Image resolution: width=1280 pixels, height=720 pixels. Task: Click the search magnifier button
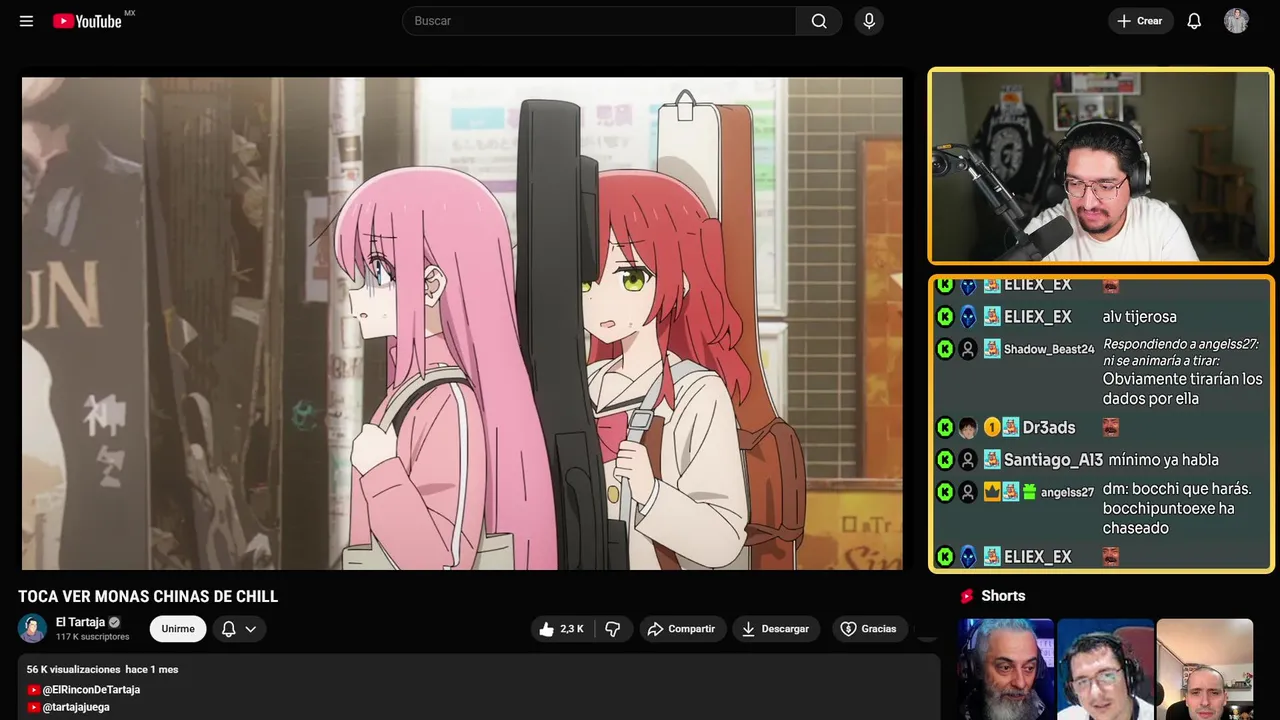pyautogui.click(x=819, y=21)
